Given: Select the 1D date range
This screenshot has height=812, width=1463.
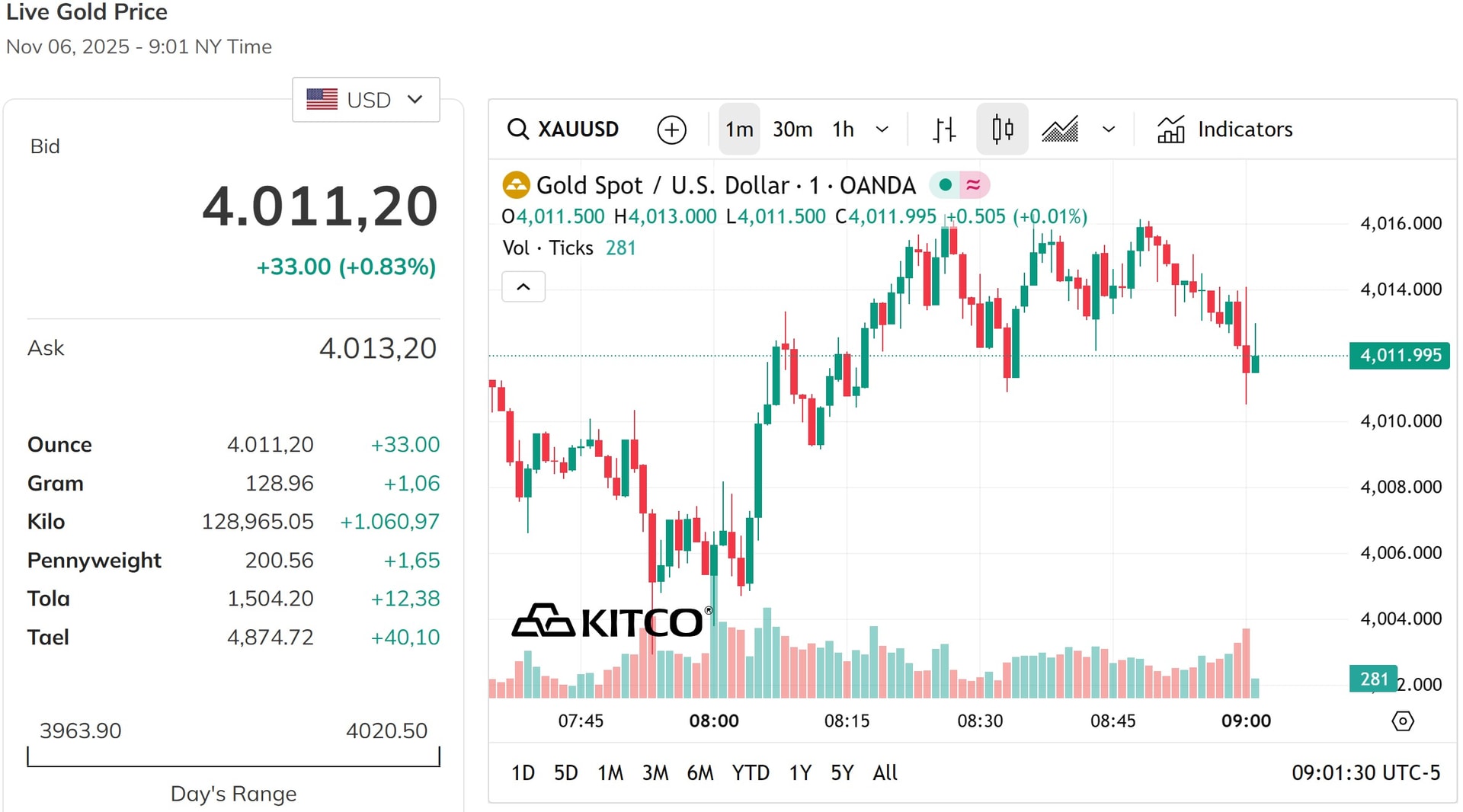Looking at the screenshot, I should (x=523, y=773).
